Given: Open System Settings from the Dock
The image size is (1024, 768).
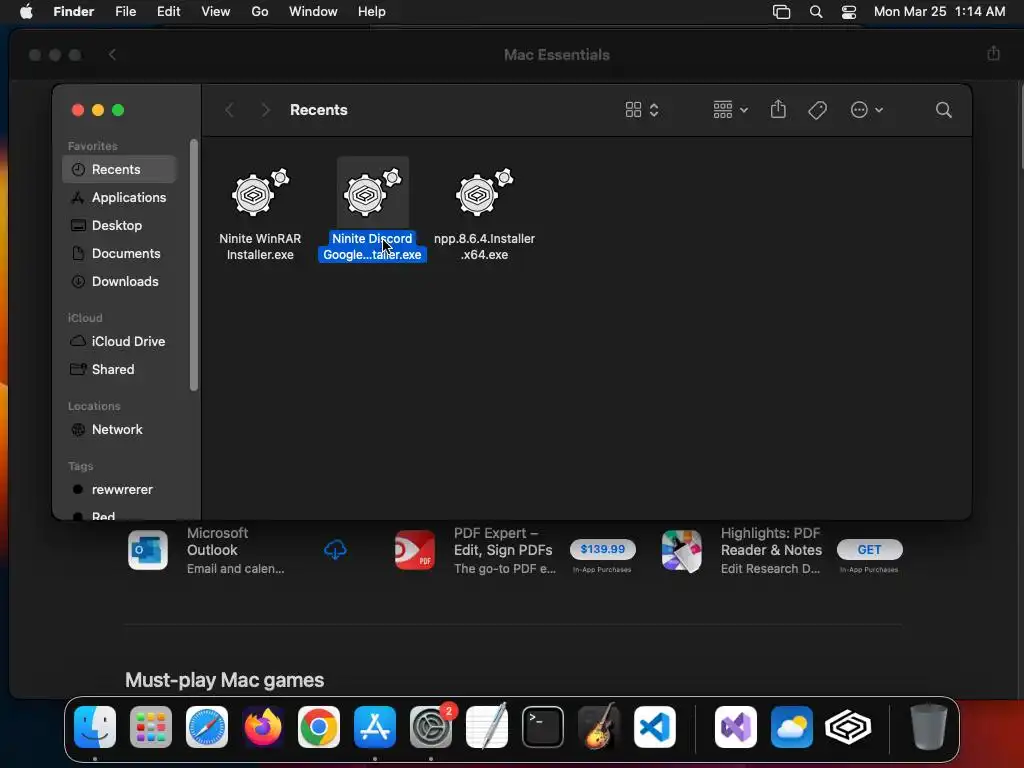Looking at the screenshot, I should pos(431,727).
